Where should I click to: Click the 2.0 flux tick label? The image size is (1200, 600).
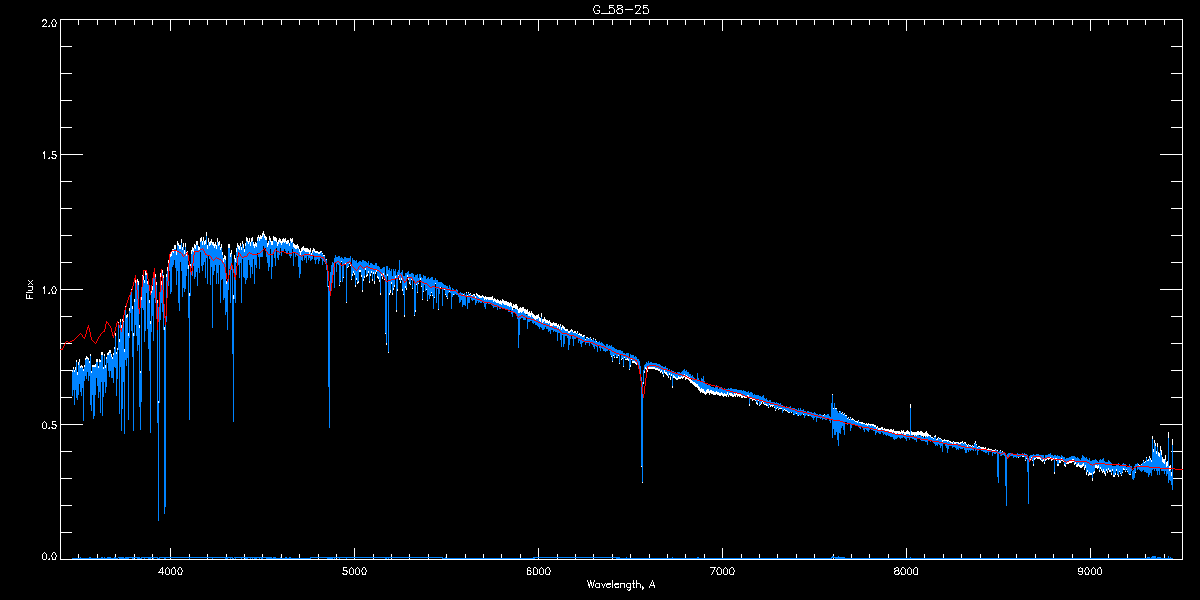point(47,21)
